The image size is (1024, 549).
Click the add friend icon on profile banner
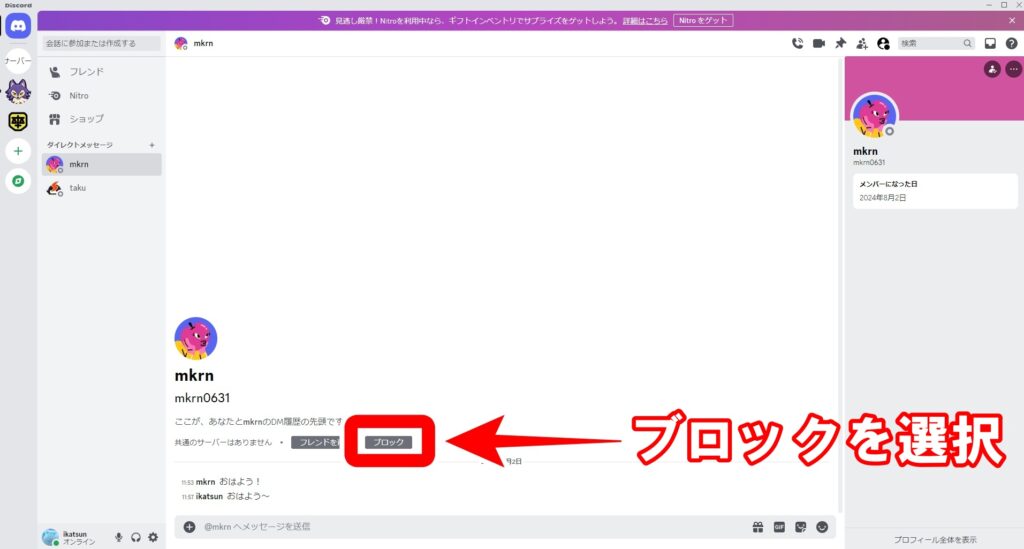click(x=992, y=69)
